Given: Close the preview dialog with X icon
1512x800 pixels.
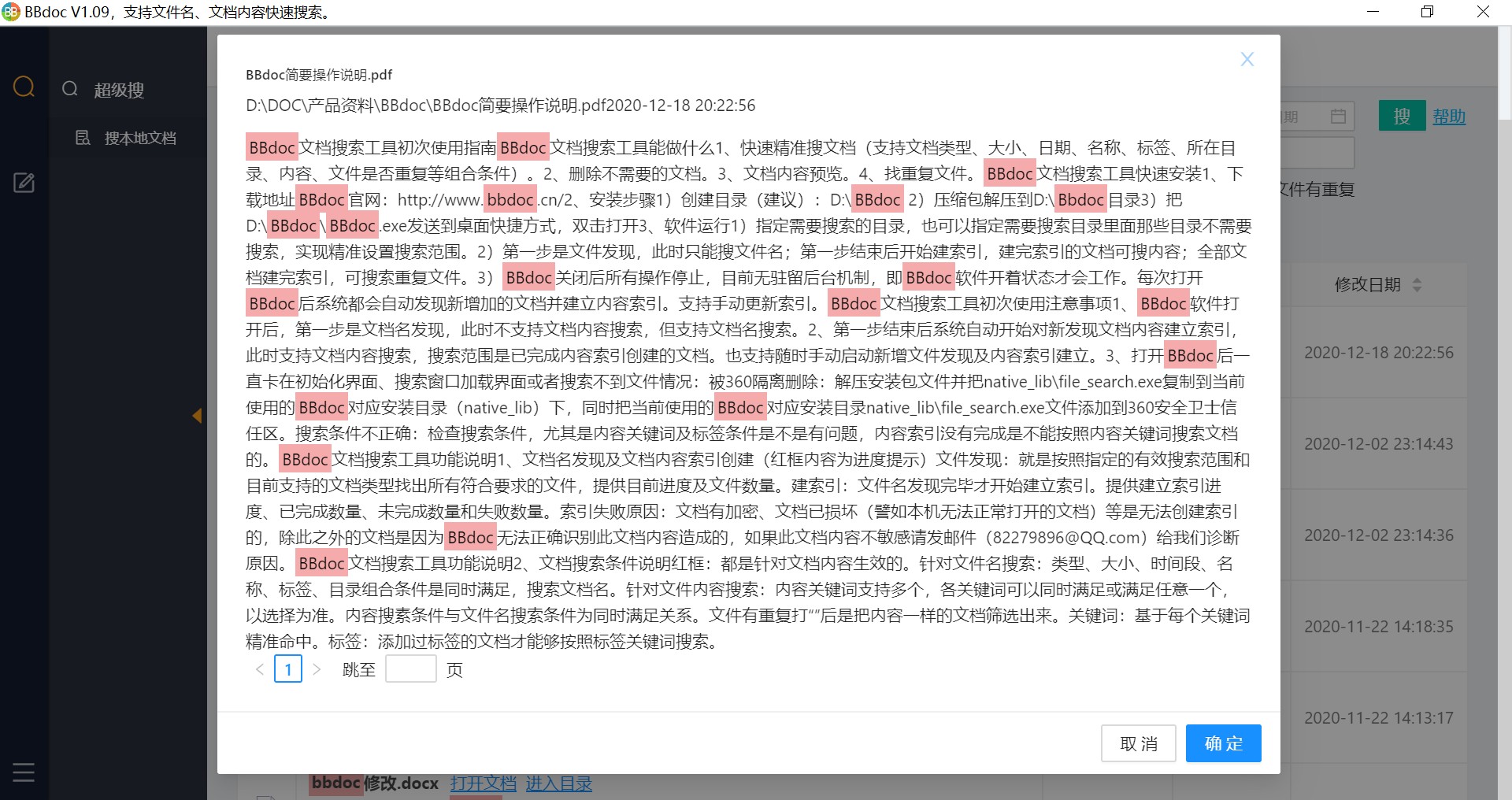Looking at the screenshot, I should (x=1247, y=59).
